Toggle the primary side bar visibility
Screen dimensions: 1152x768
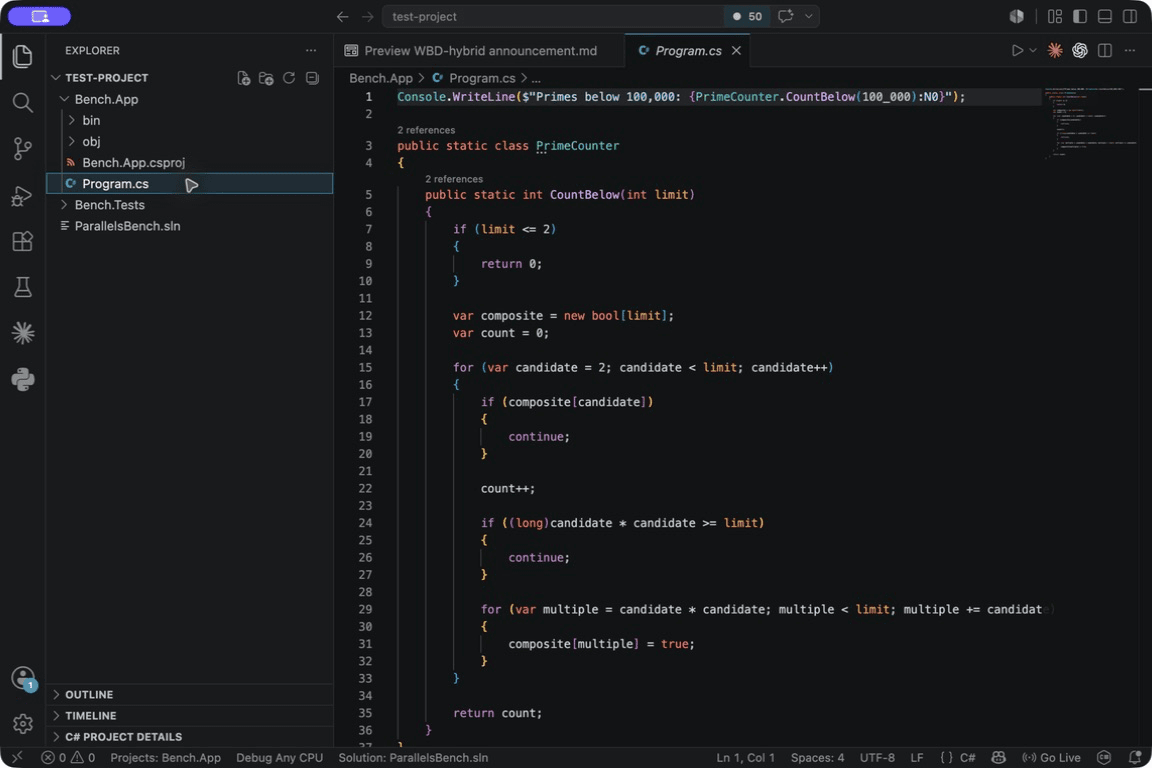point(1080,16)
